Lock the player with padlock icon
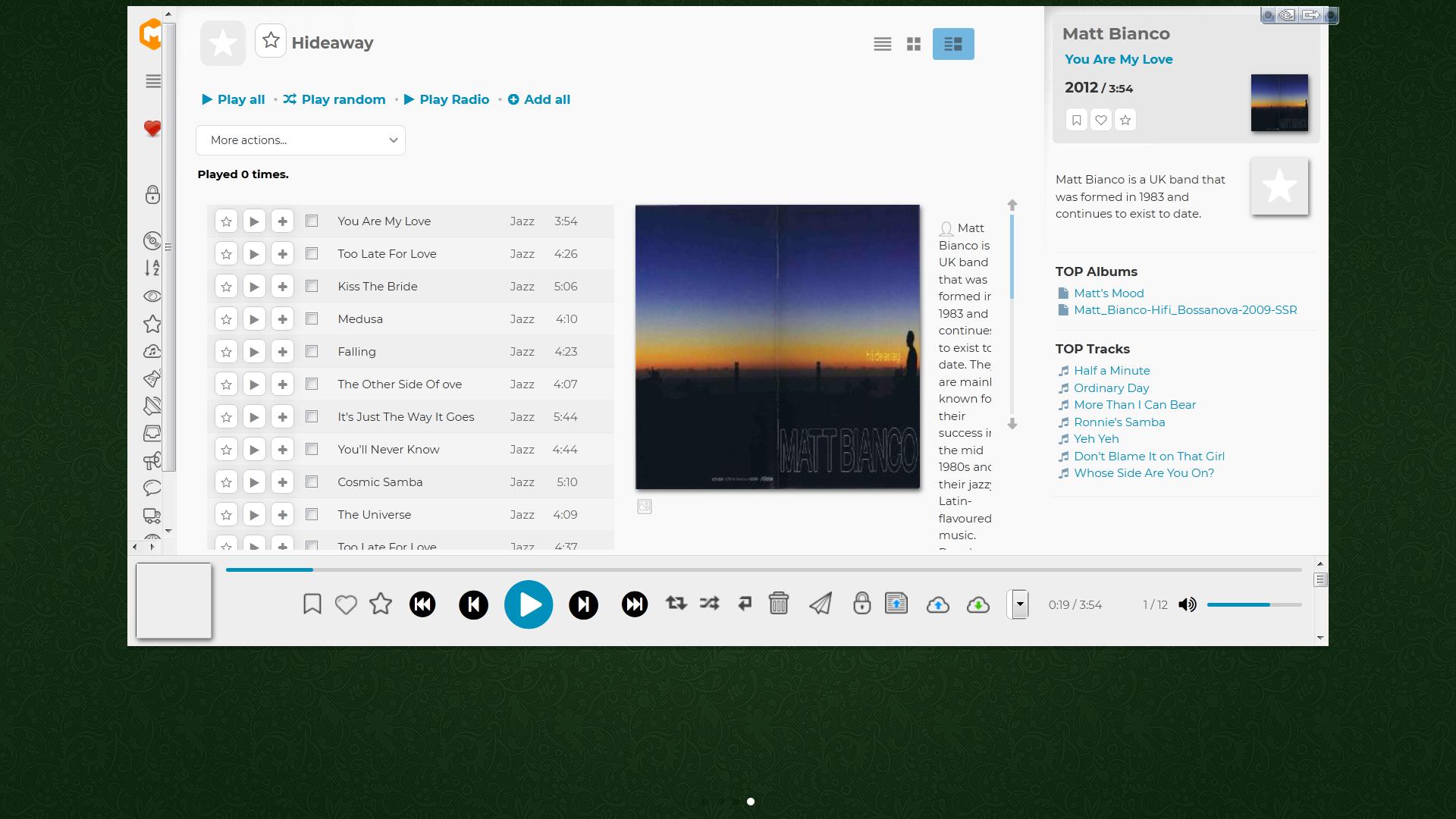This screenshot has width=1456, height=819. [861, 604]
